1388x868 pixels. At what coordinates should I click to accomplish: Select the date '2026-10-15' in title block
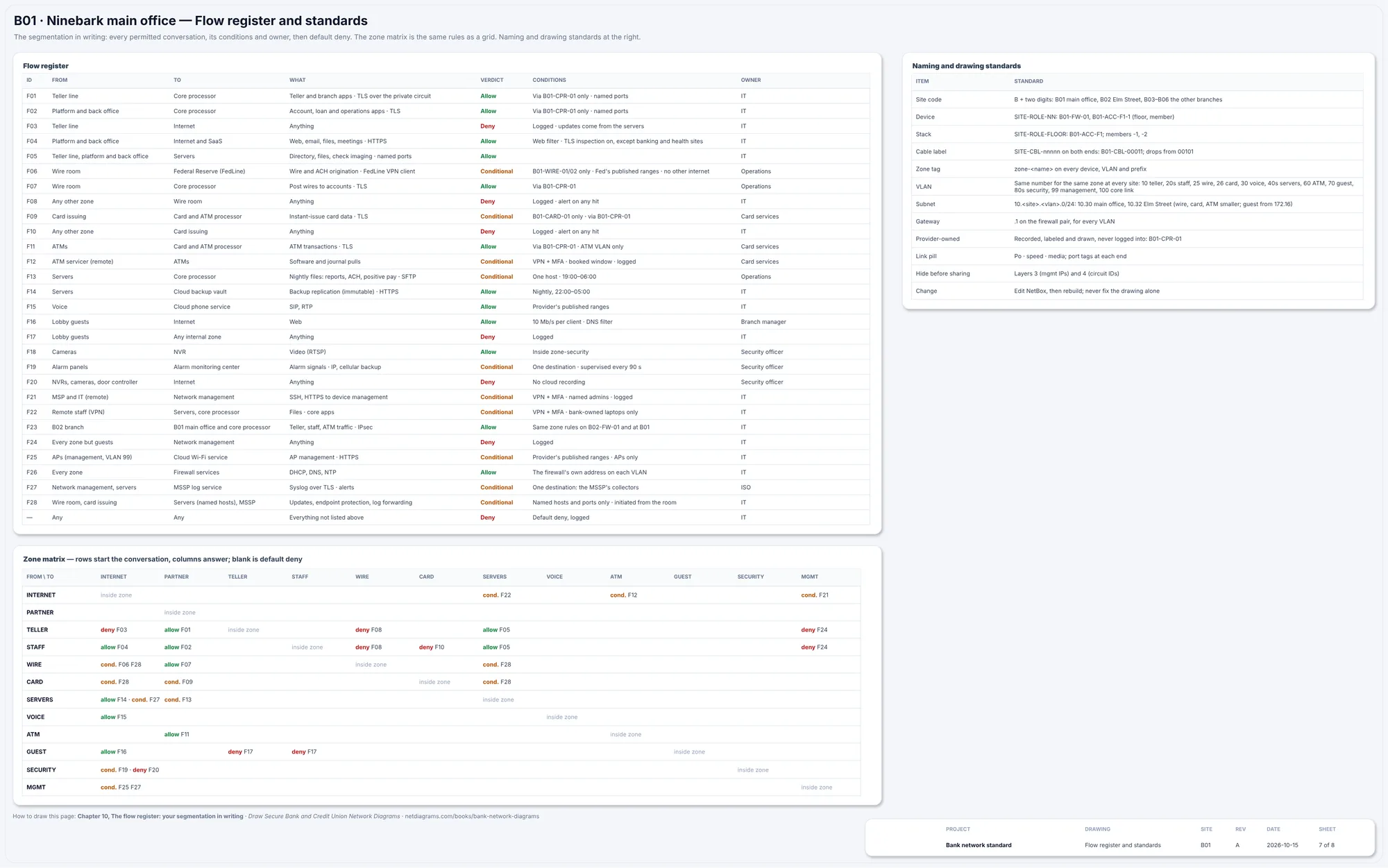pyautogui.click(x=1282, y=845)
